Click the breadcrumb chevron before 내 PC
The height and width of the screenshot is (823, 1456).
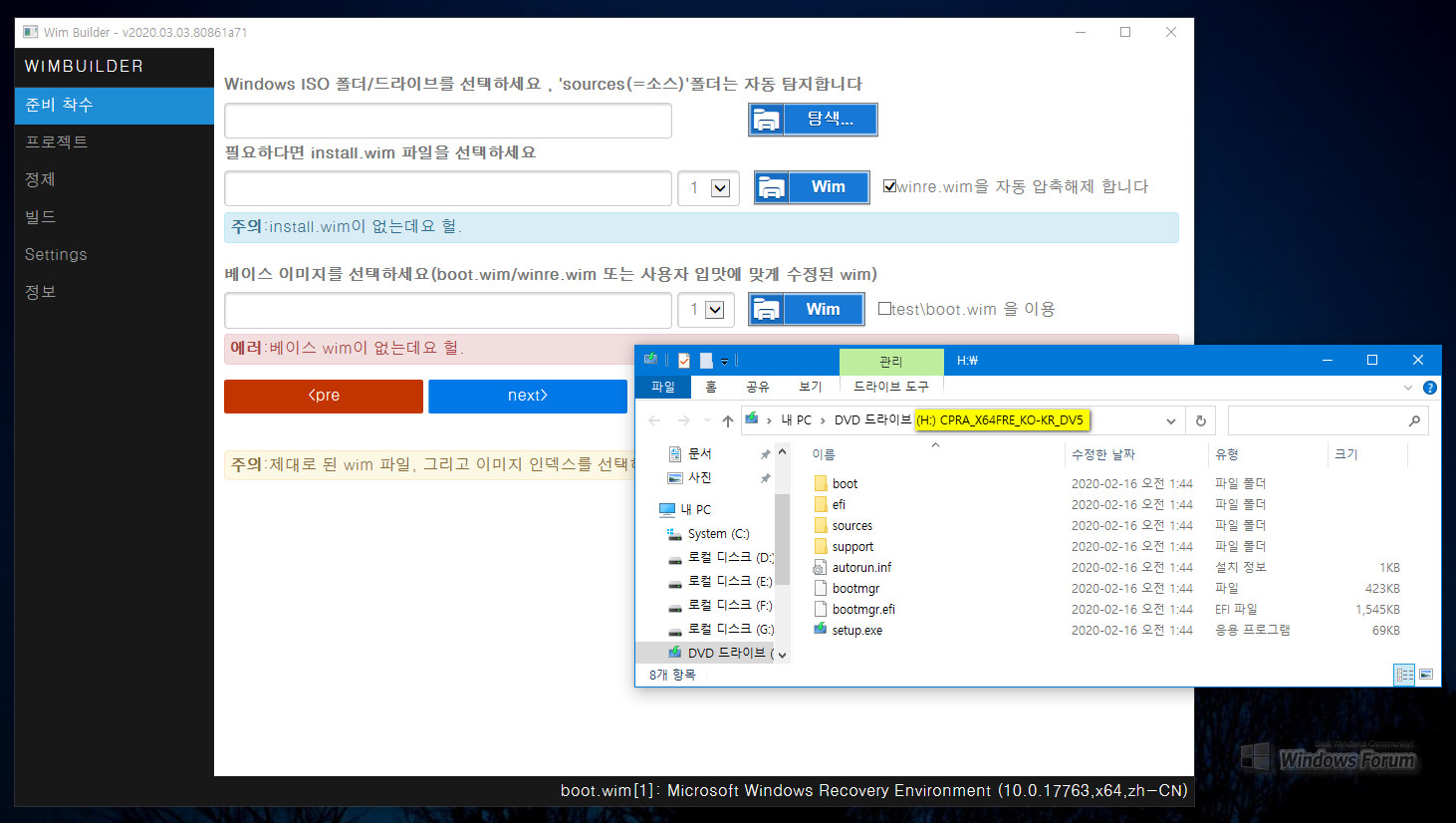[770, 420]
